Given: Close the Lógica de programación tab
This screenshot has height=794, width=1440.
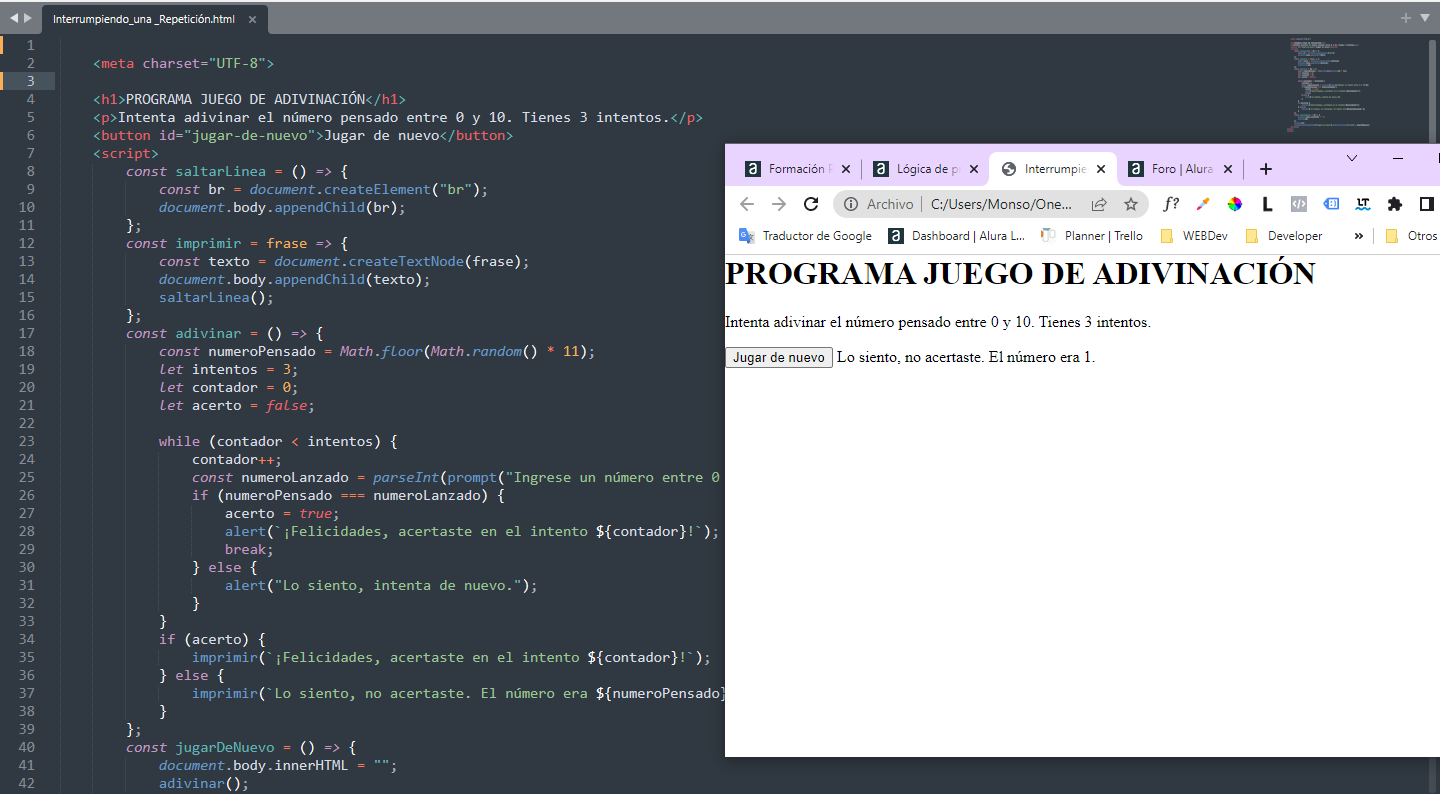Looking at the screenshot, I should 974,169.
